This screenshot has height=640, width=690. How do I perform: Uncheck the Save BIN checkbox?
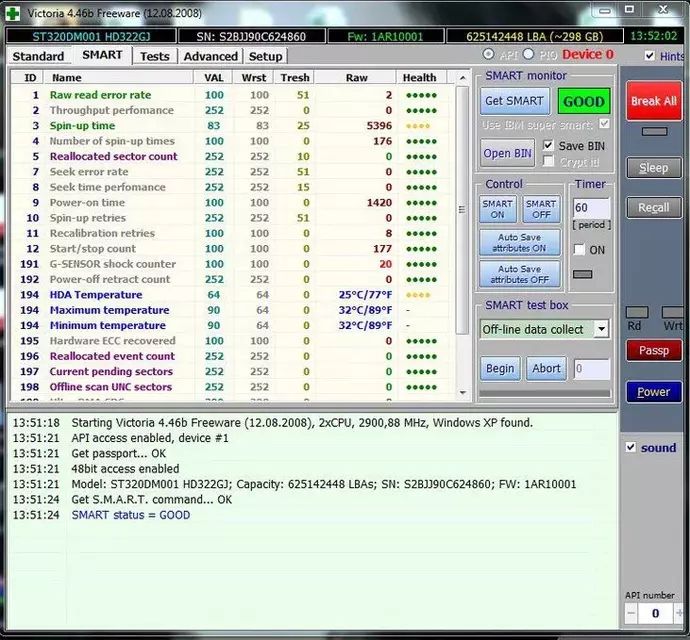pyautogui.click(x=548, y=145)
